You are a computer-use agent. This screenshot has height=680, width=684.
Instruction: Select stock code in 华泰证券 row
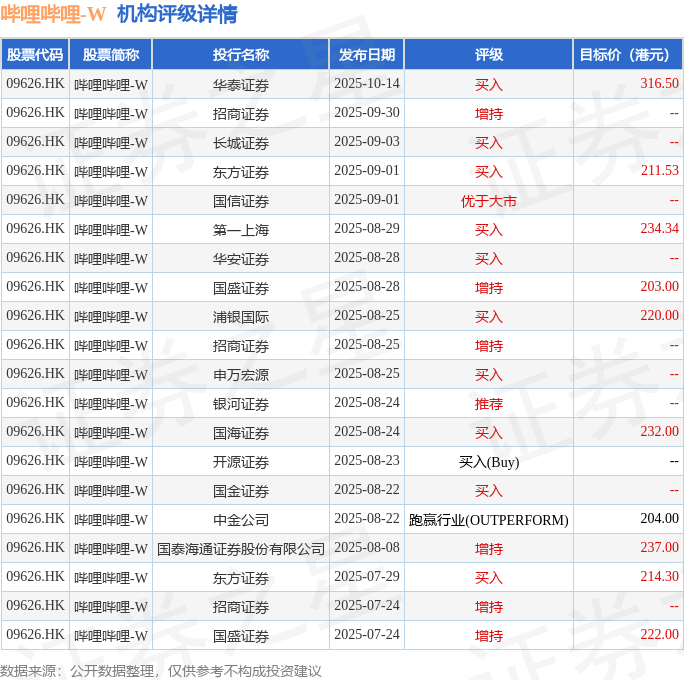35,83
